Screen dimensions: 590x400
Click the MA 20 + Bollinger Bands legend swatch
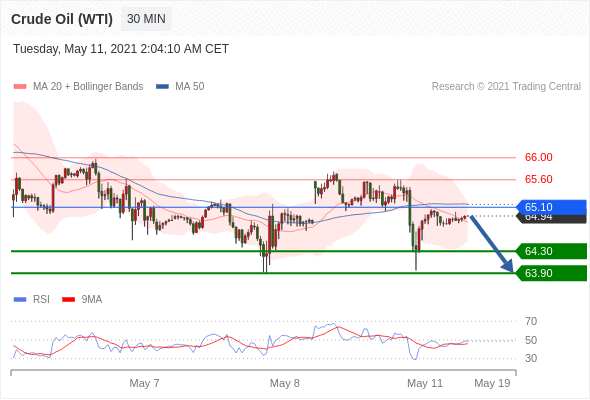coord(20,87)
